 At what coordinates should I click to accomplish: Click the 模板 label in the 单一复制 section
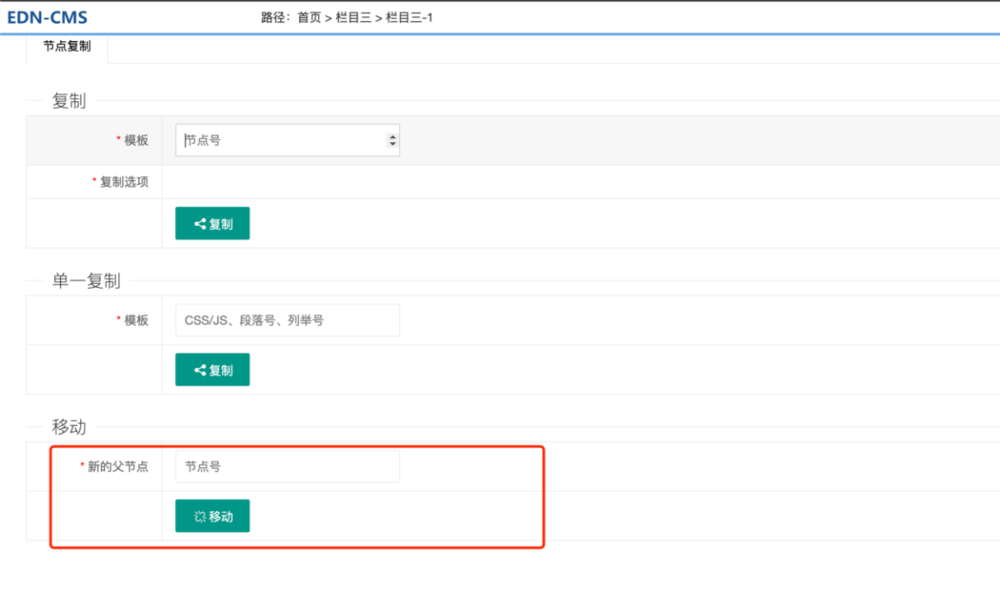point(135,321)
